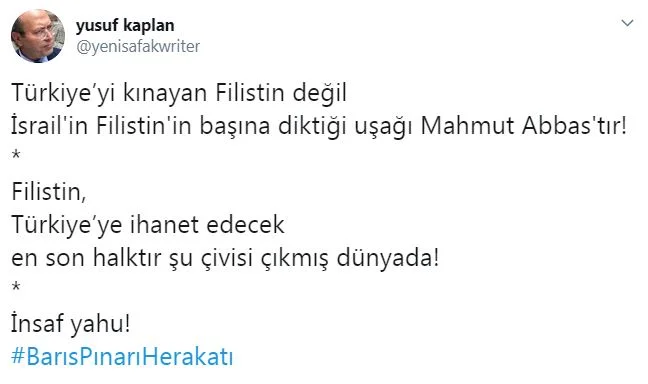Screen dimensions: 648x384
Task: Click the word 'değil' in first line
Action: 319,93
